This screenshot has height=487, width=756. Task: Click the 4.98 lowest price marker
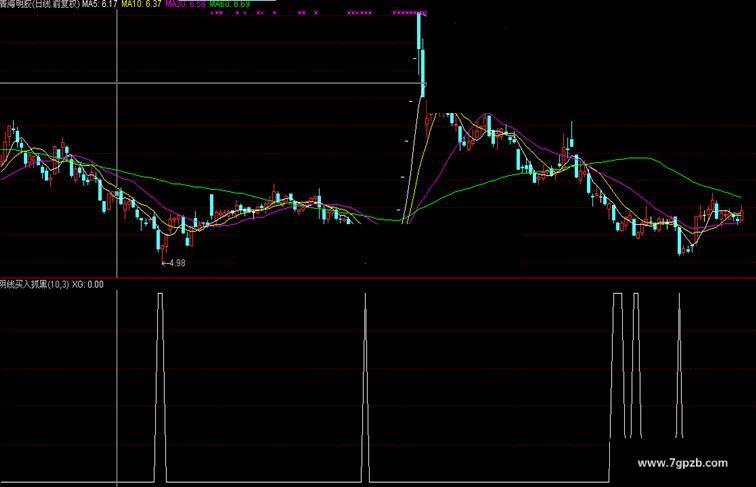pos(174,263)
